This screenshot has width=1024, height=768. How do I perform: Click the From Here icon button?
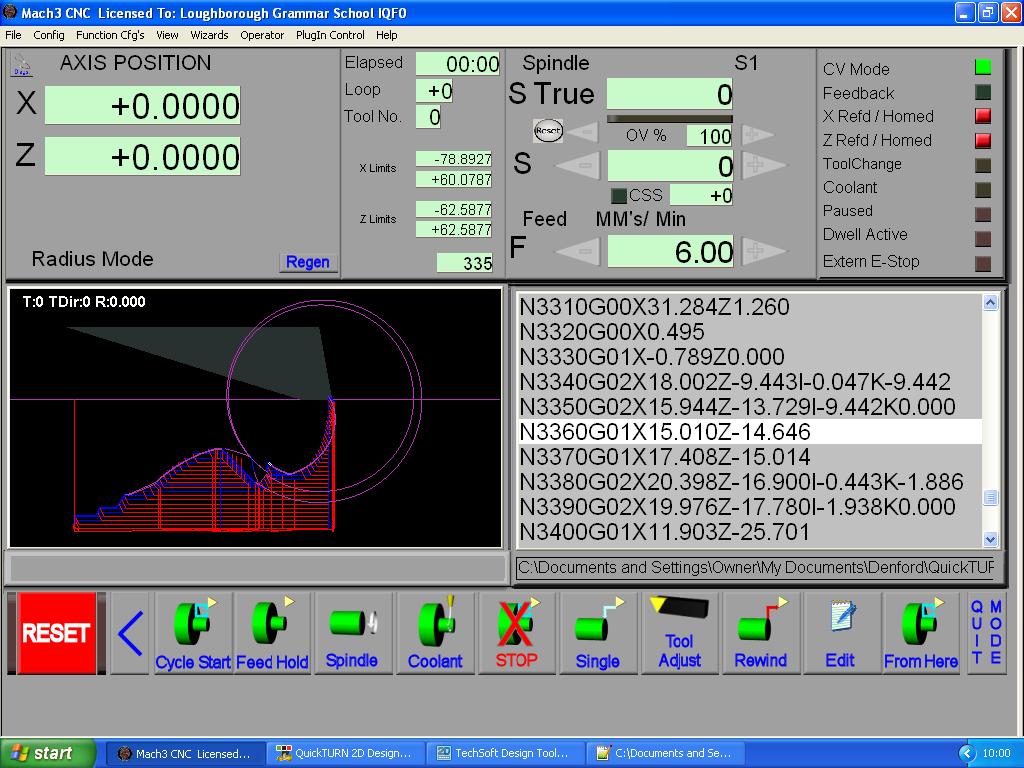point(921,633)
